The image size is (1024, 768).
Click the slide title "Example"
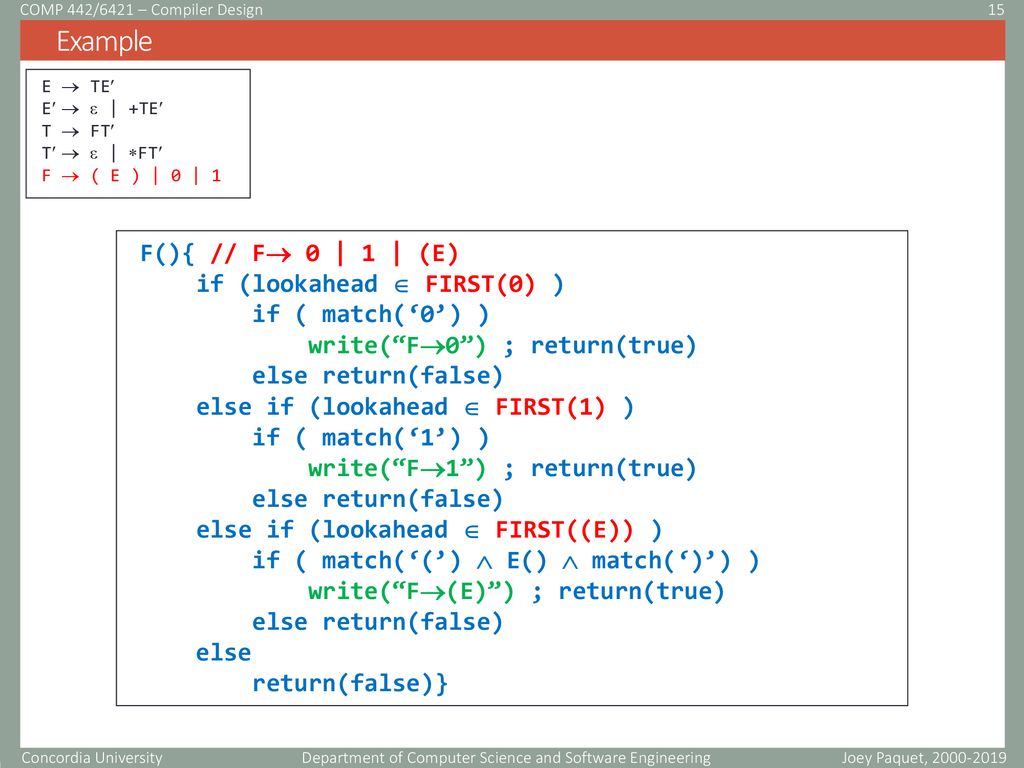point(104,42)
